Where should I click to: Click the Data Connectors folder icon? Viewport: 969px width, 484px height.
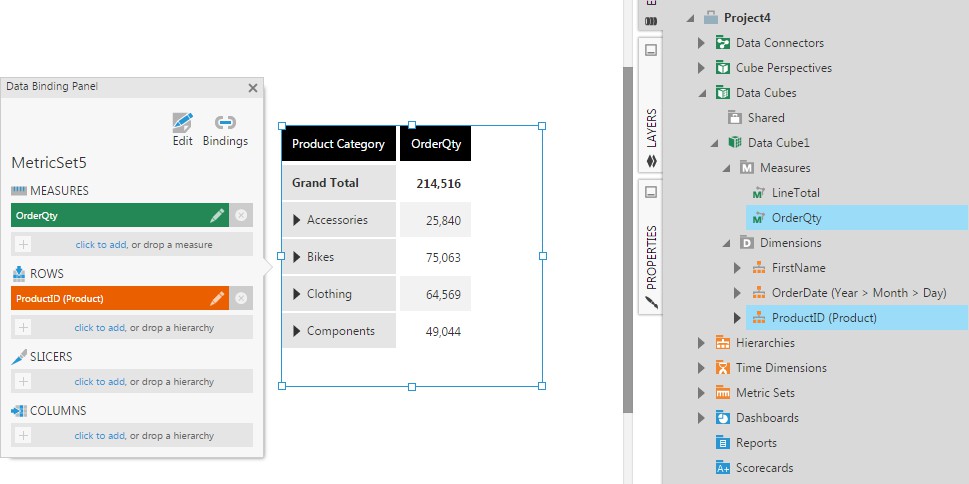(722, 43)
